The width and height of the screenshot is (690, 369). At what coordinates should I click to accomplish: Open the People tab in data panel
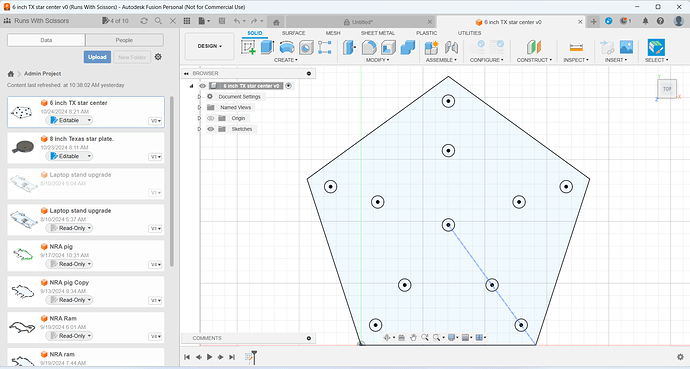click(x=124, y=40)
